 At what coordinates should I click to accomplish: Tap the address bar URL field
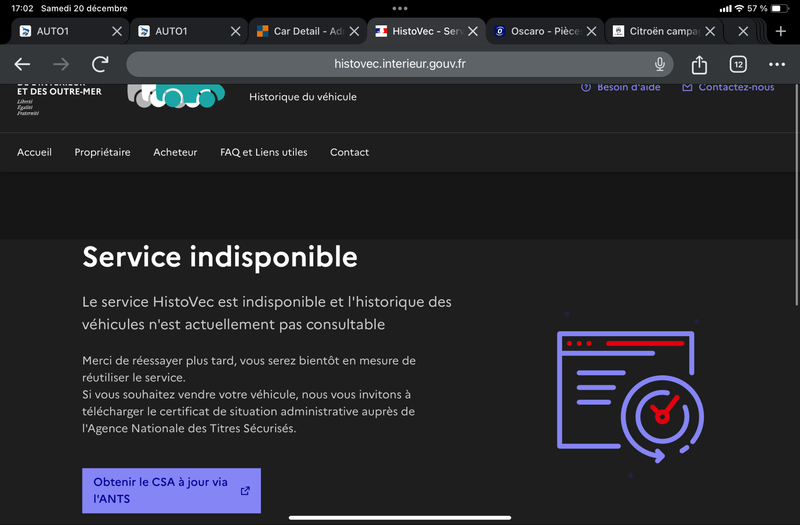point(400,65)
